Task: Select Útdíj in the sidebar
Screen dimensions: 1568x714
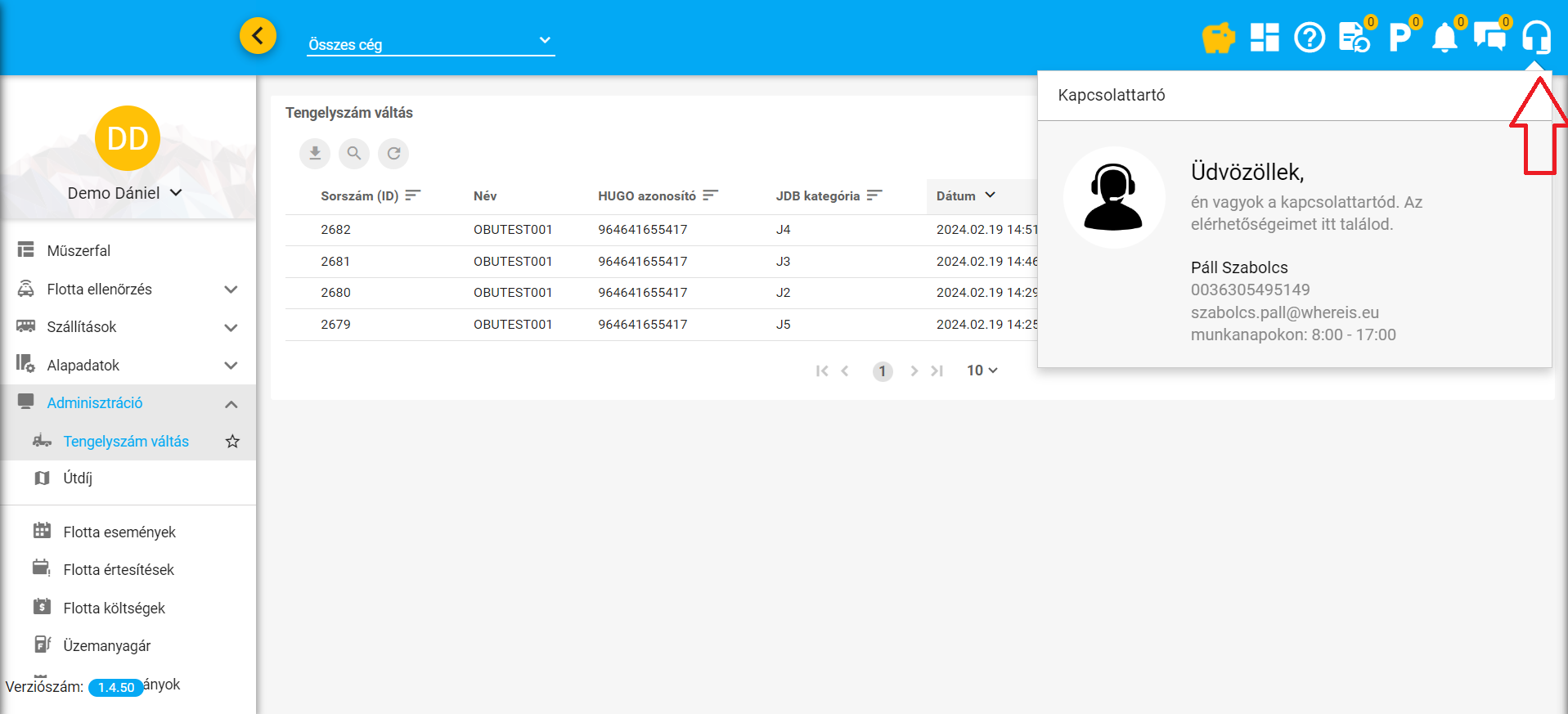Action: tap(78, 478)
